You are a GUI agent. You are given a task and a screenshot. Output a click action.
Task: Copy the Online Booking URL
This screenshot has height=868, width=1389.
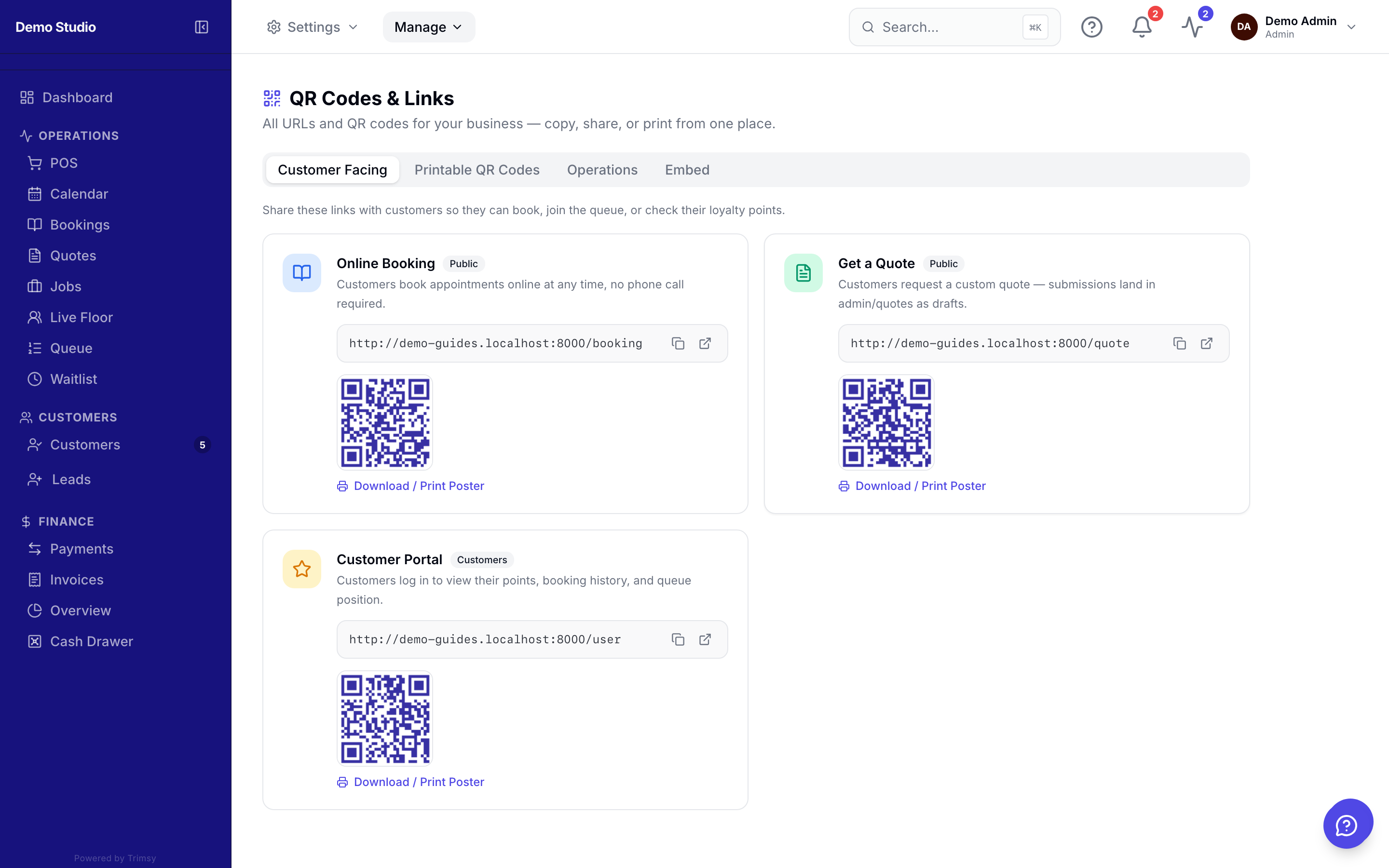[x=678, y=343]
